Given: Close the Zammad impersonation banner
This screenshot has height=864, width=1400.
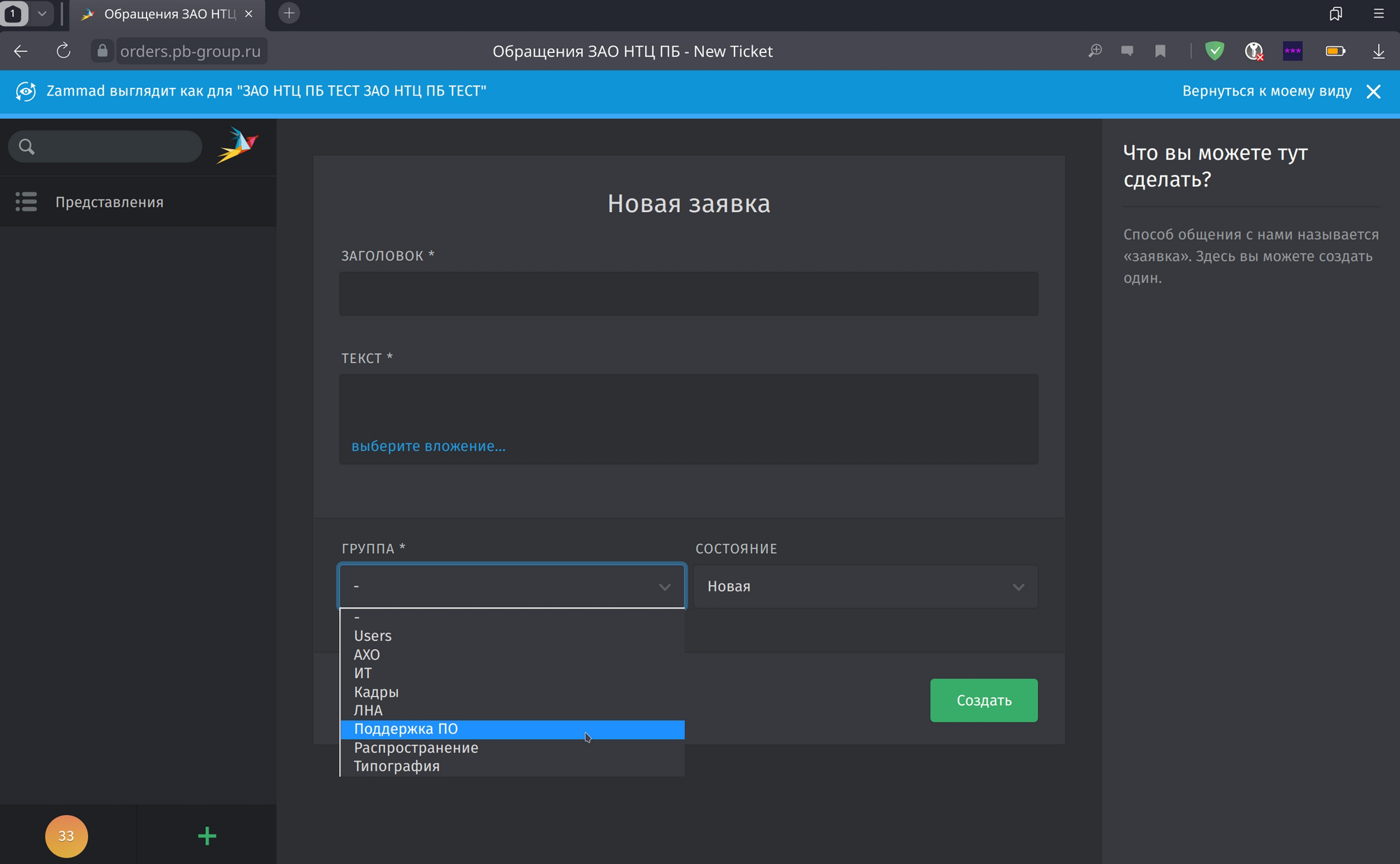Looking at the screenshot, I should (x=1373, y=91).
